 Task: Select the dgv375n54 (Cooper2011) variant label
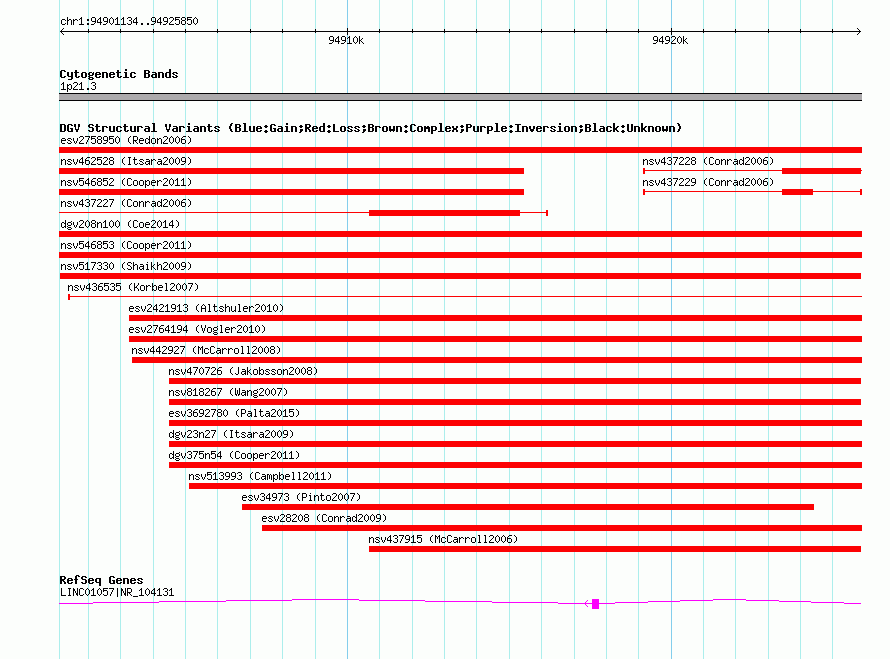coord(234,455)
